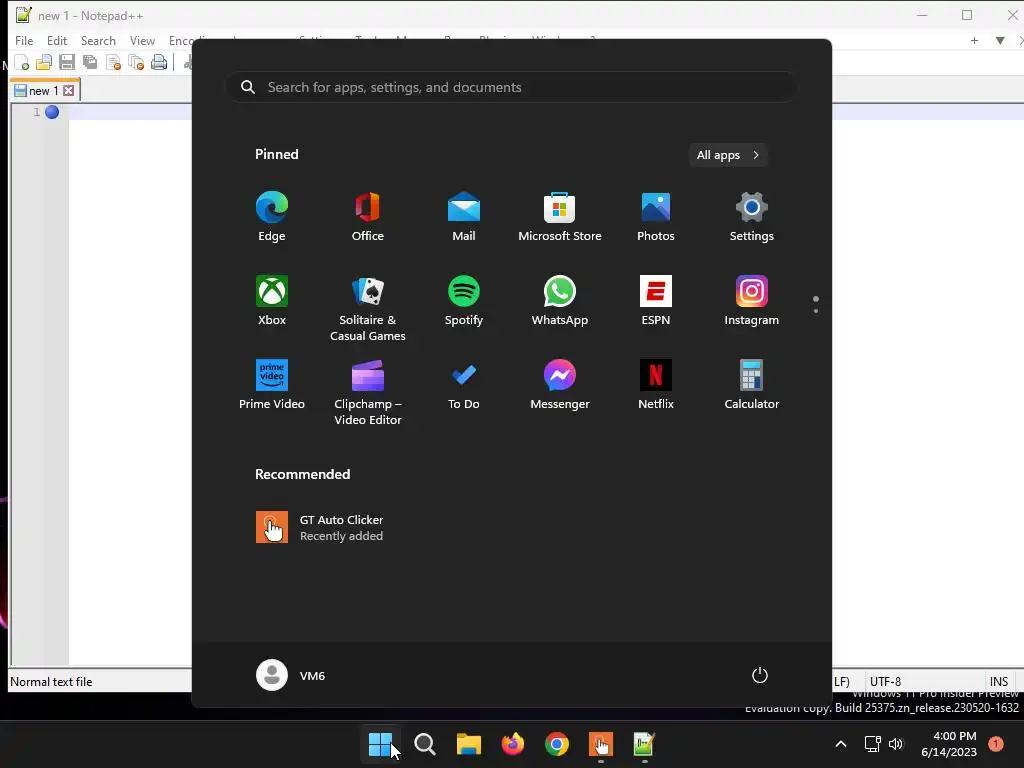The width and height of the screenshot is (1024, 768).
Task: Click the plus button near Notepad++ tab bar
Action: 974,40
